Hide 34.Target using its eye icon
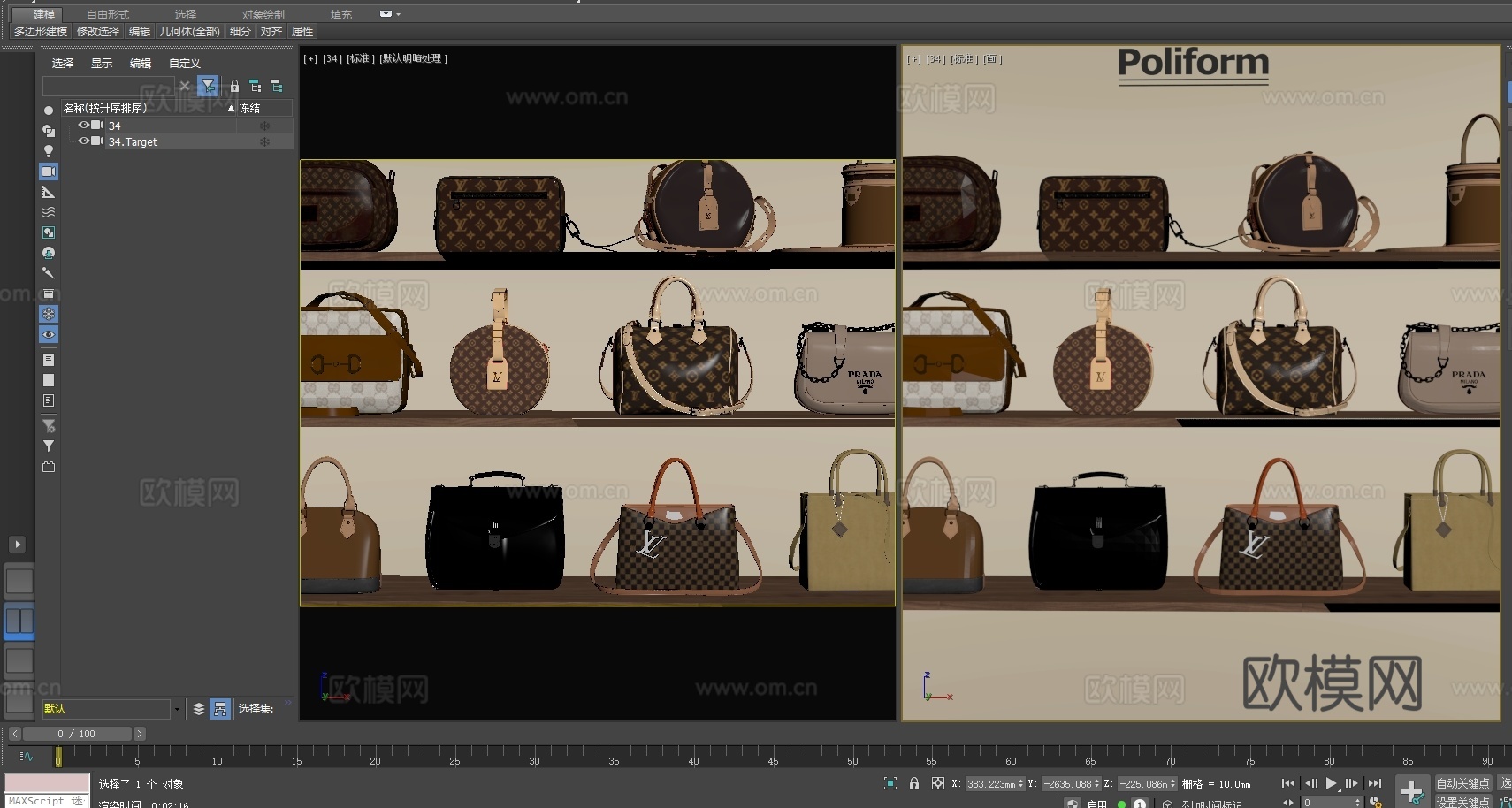1512x808 pixels. click(84, 141)
